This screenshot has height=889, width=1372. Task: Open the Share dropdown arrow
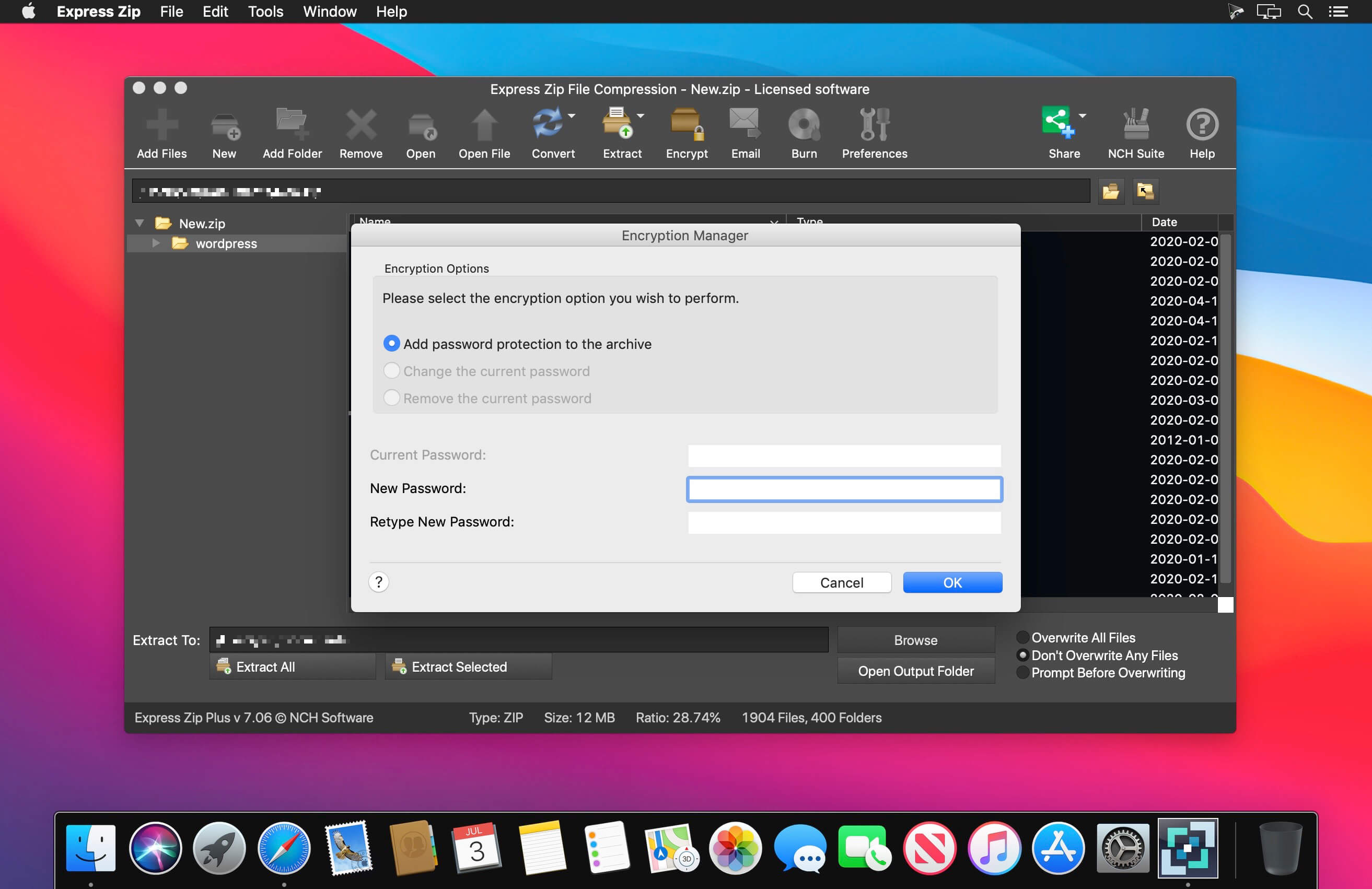click(1082, 116)
